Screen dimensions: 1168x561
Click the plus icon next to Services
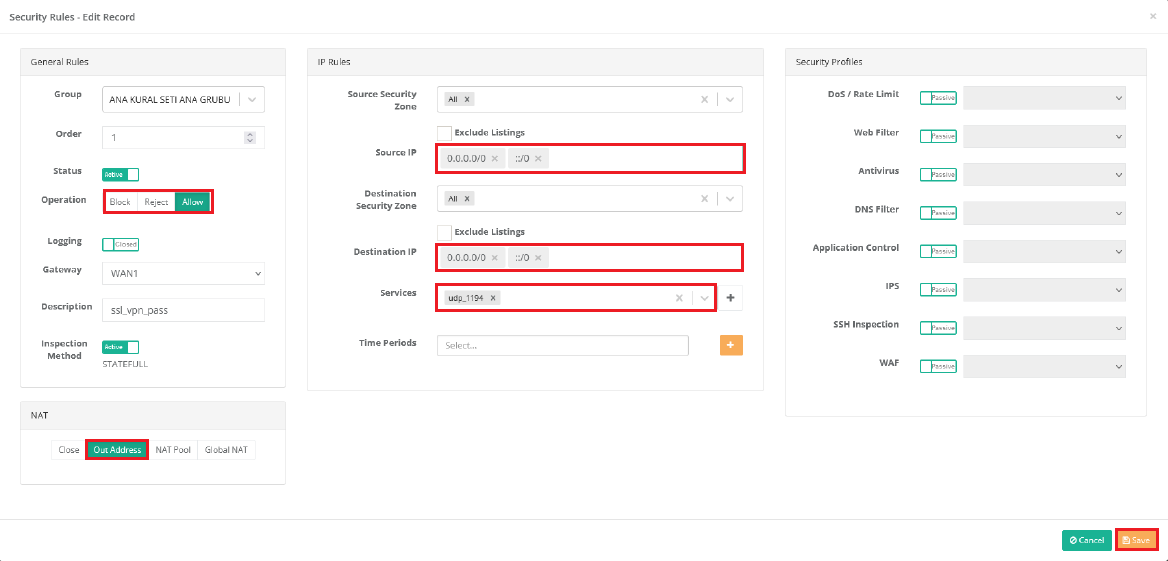730,298
